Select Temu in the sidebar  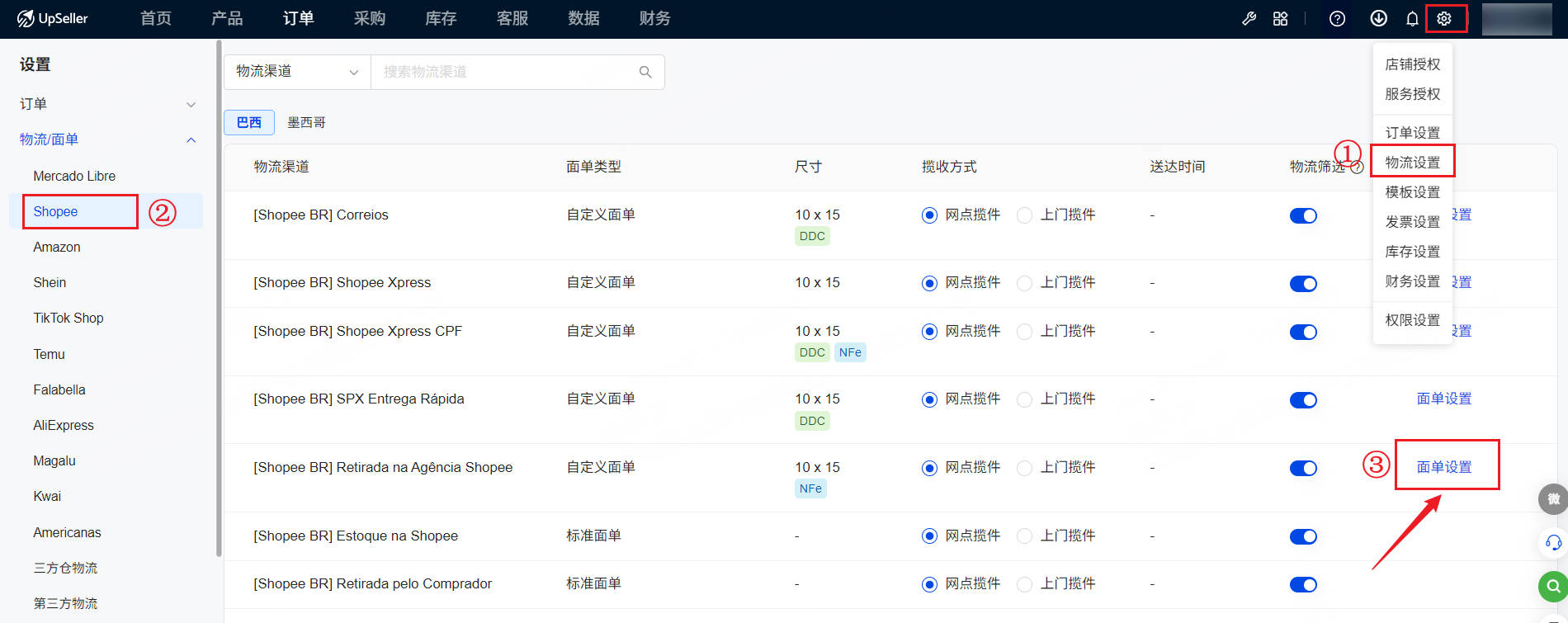coord(49,354)
